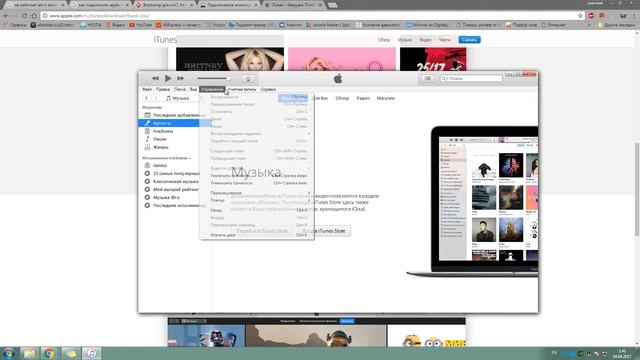This screenshot has height=360, width=640.
Task: Click the iTunes search field
Action: click(x=471, y=78)
